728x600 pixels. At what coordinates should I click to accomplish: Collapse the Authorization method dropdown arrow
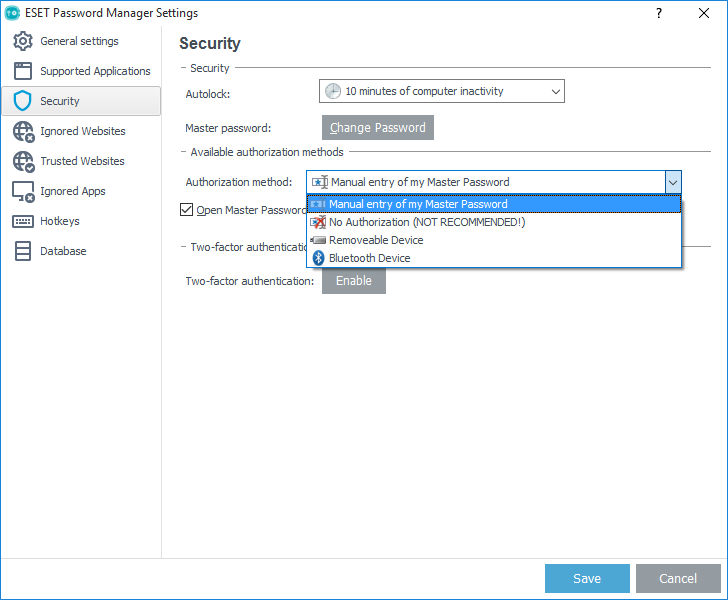point(673,182)
